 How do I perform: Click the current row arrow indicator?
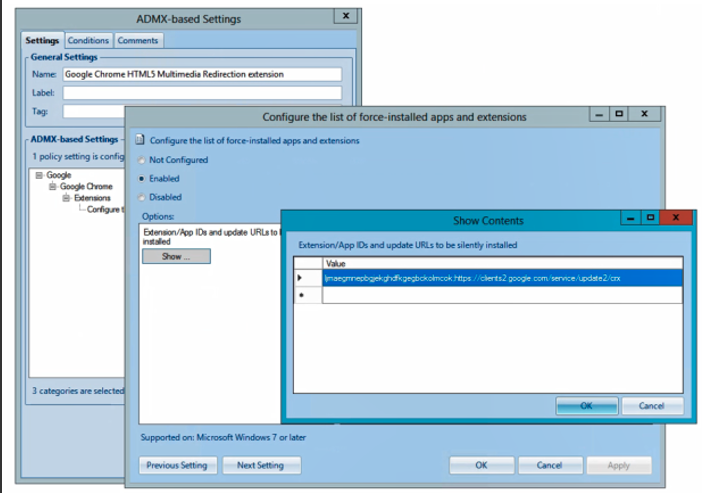click(300, 277)
